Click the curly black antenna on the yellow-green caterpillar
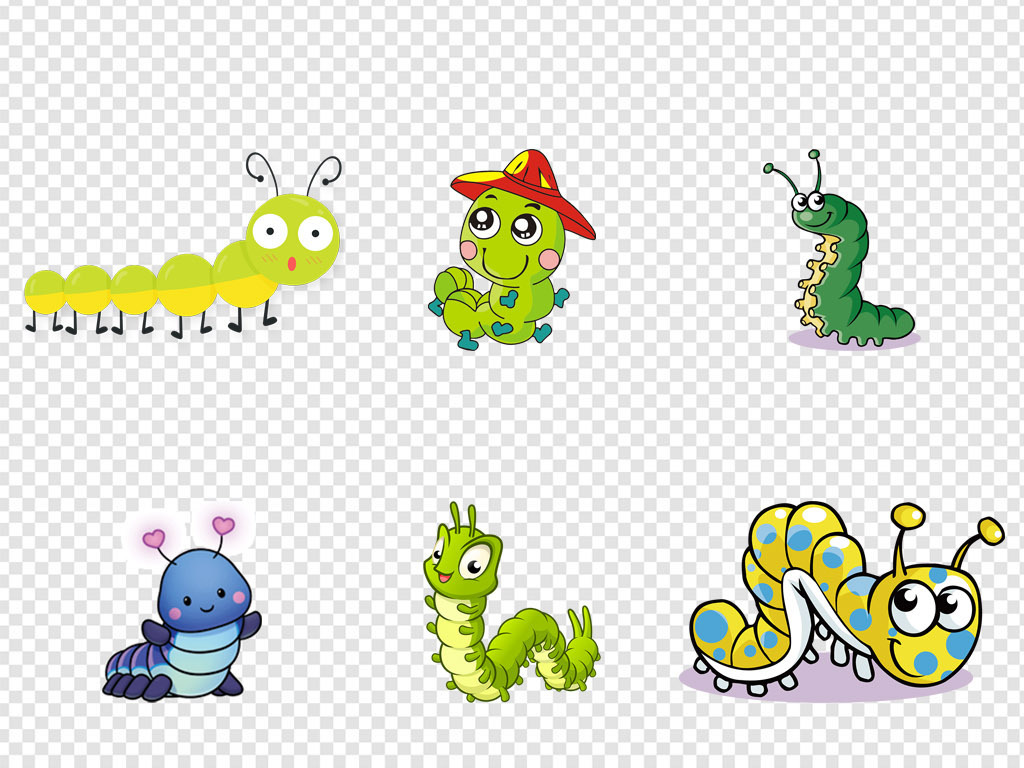Viewport: 1024px width, 768px height. (x=262, y=170)
